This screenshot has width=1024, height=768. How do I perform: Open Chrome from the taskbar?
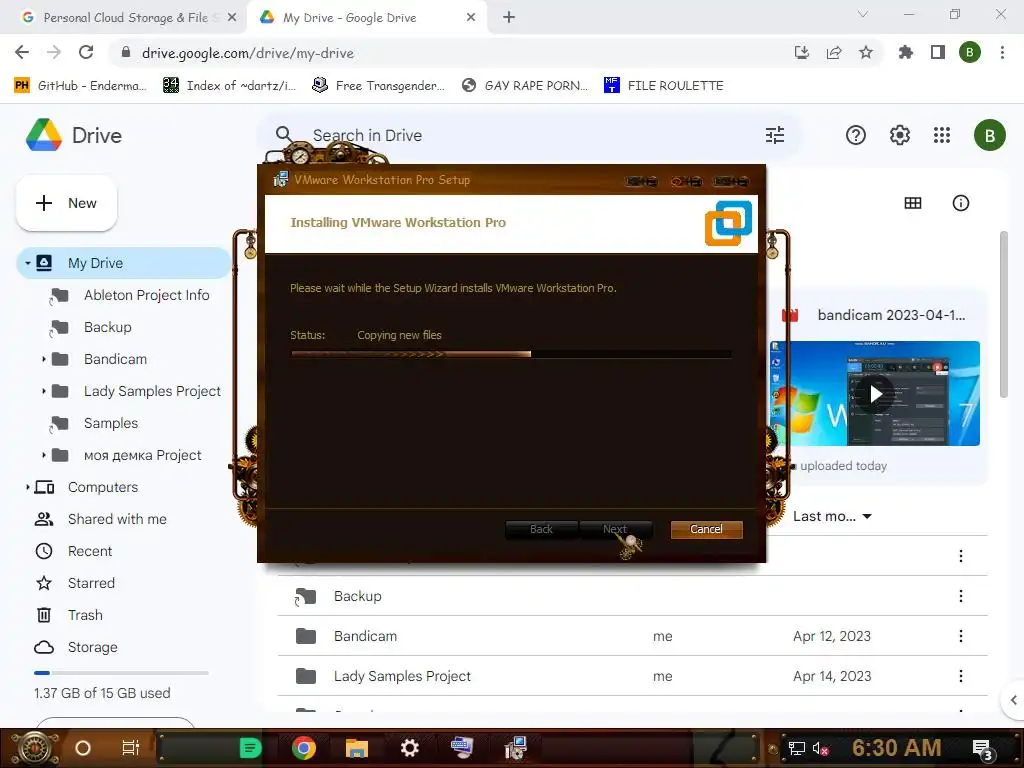coord(304,748)
